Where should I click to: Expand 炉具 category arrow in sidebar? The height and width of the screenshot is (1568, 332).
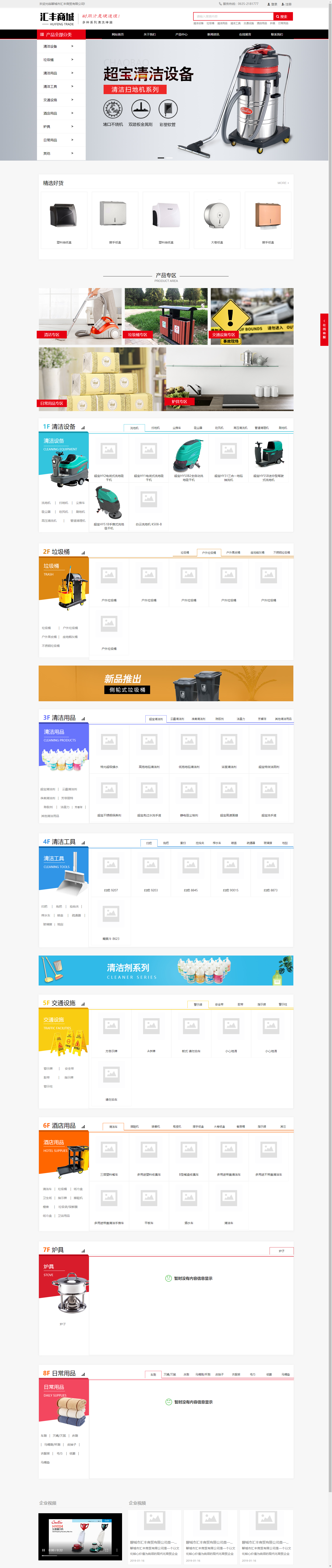point(72,127)
